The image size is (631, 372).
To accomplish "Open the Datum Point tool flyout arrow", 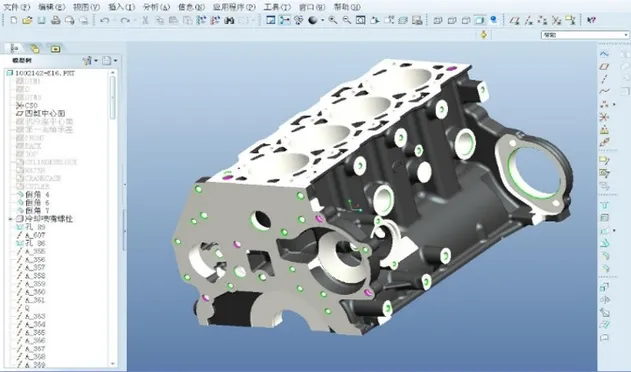I will click(615, 104).
